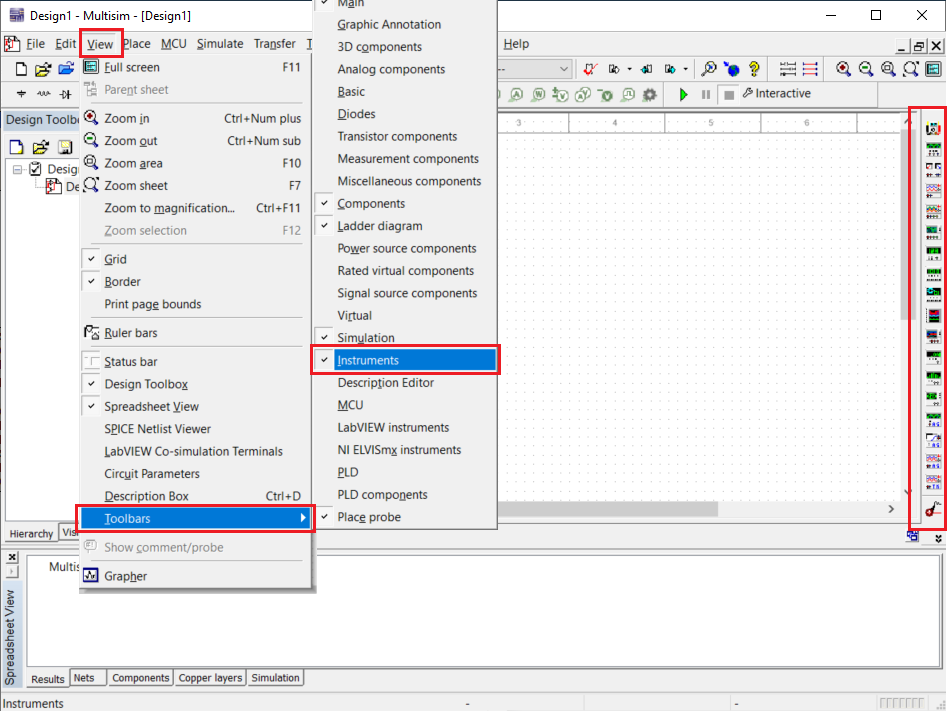This screenshot has width=947, height=715.
Task: Open the Grapher from View menu
Action: click(126, 576)
